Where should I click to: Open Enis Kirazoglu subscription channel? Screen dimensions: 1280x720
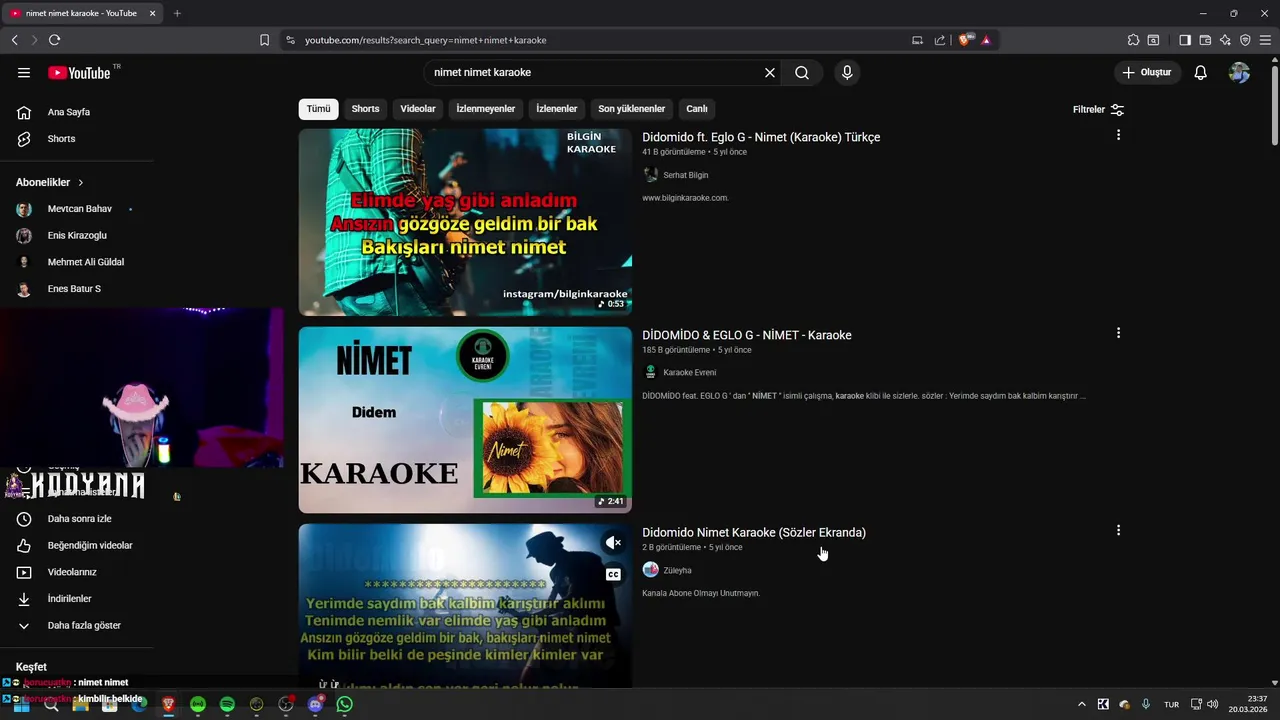click(77, 236)
